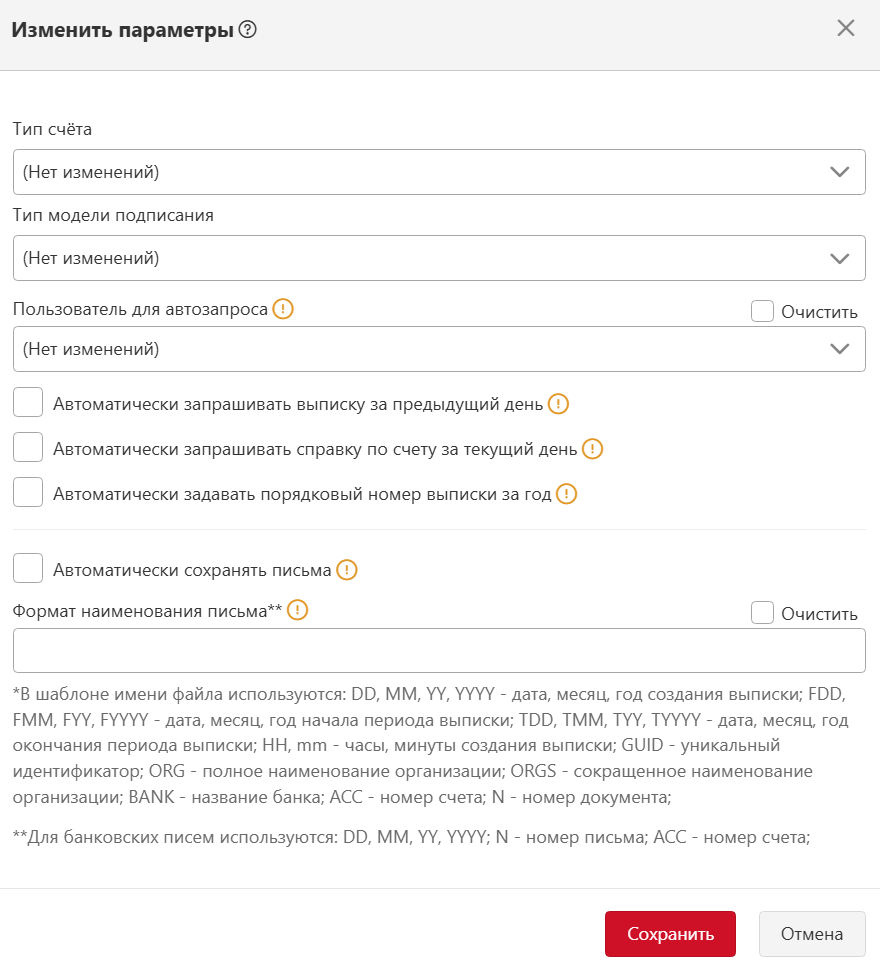
Task: Click info icon beside Пользователь для автозапроса
Action: pos(283,309)
